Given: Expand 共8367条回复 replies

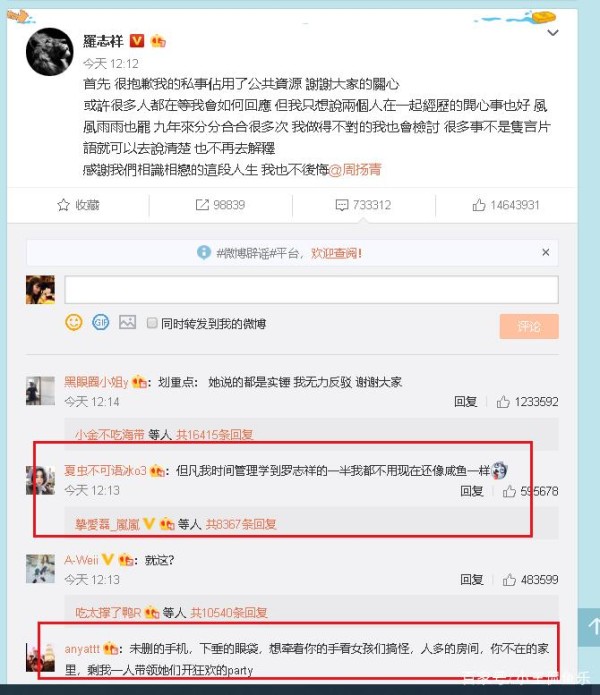Looking at the screenshot, I should click(241, 524).
